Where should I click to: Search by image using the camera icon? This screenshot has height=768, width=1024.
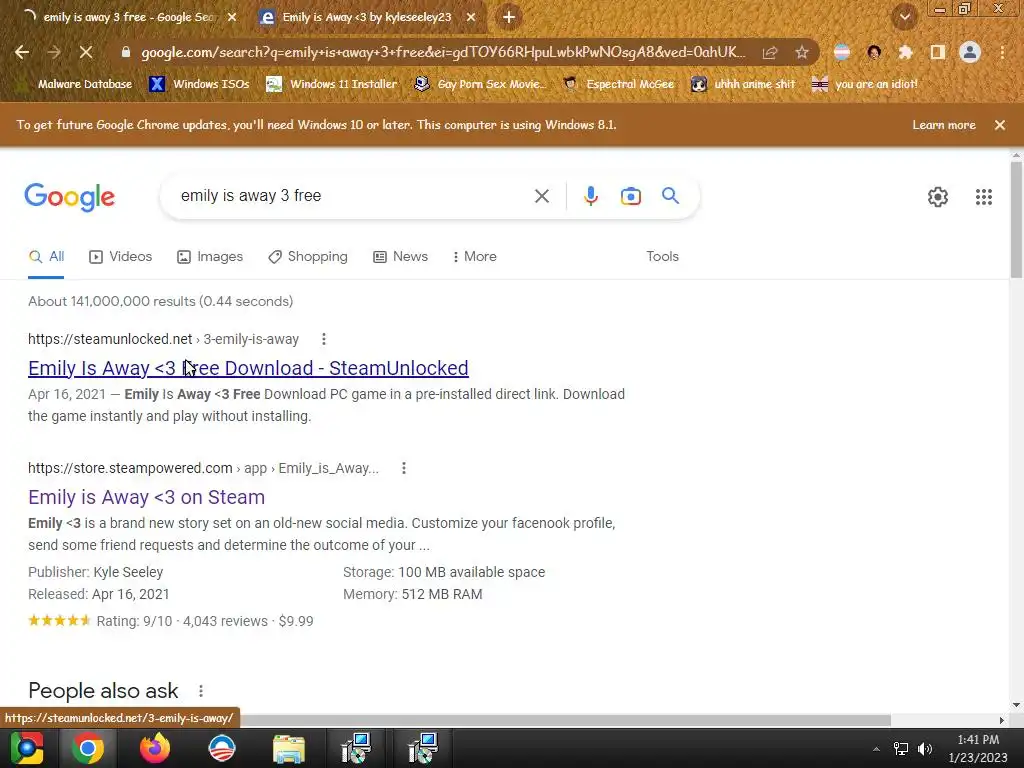coord(630,196)
